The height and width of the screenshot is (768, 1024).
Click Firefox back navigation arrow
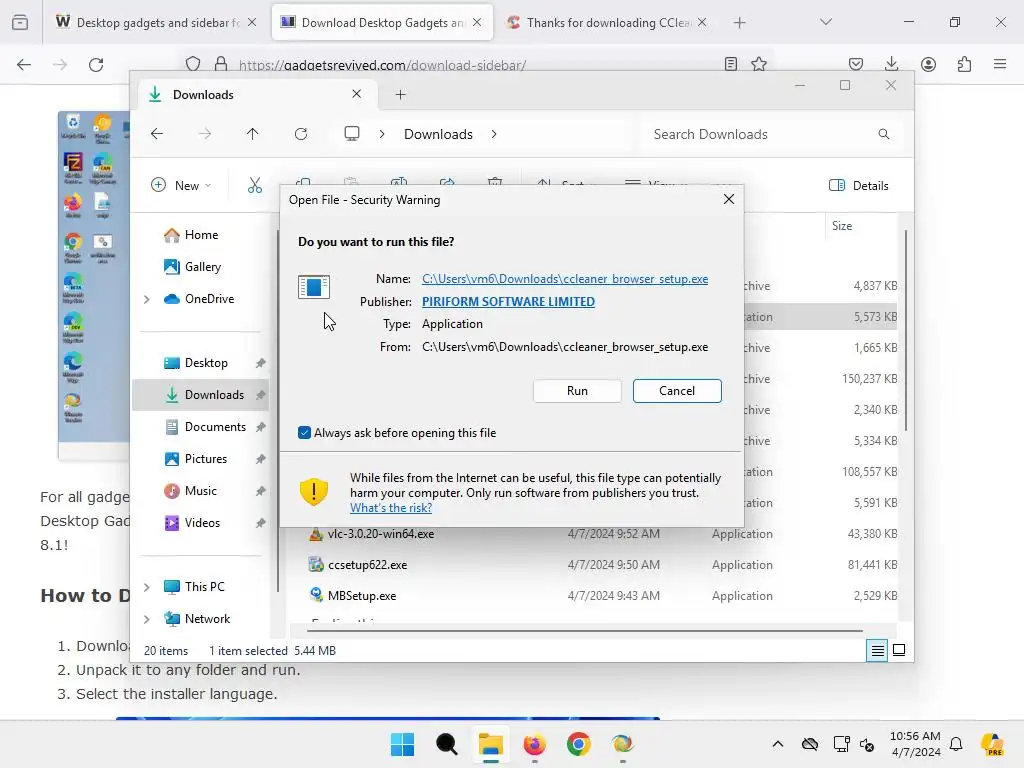pos(24,65)
